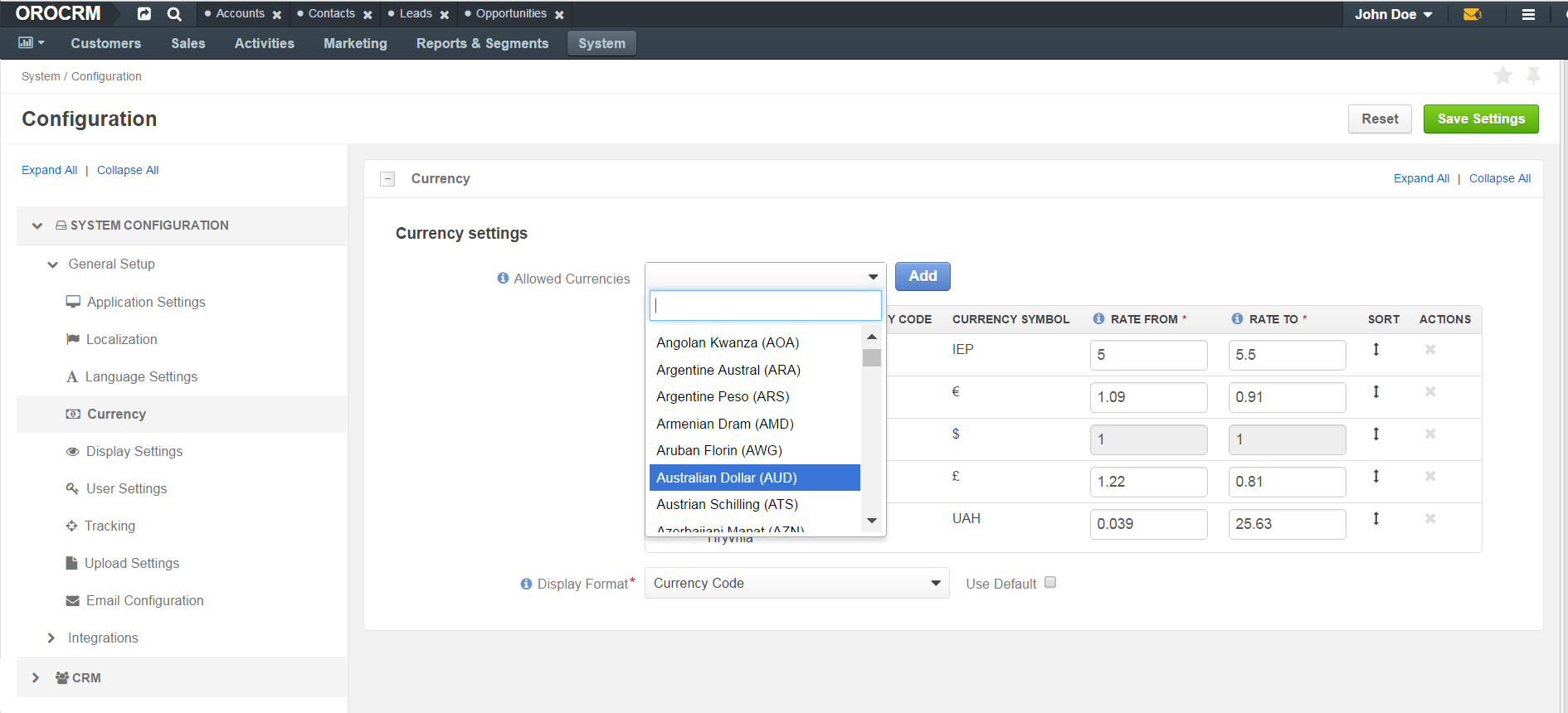The width and height of the screenshot is (1568, 713).
Task: Open Localization in the tree
Action: [x=122, y=339]
